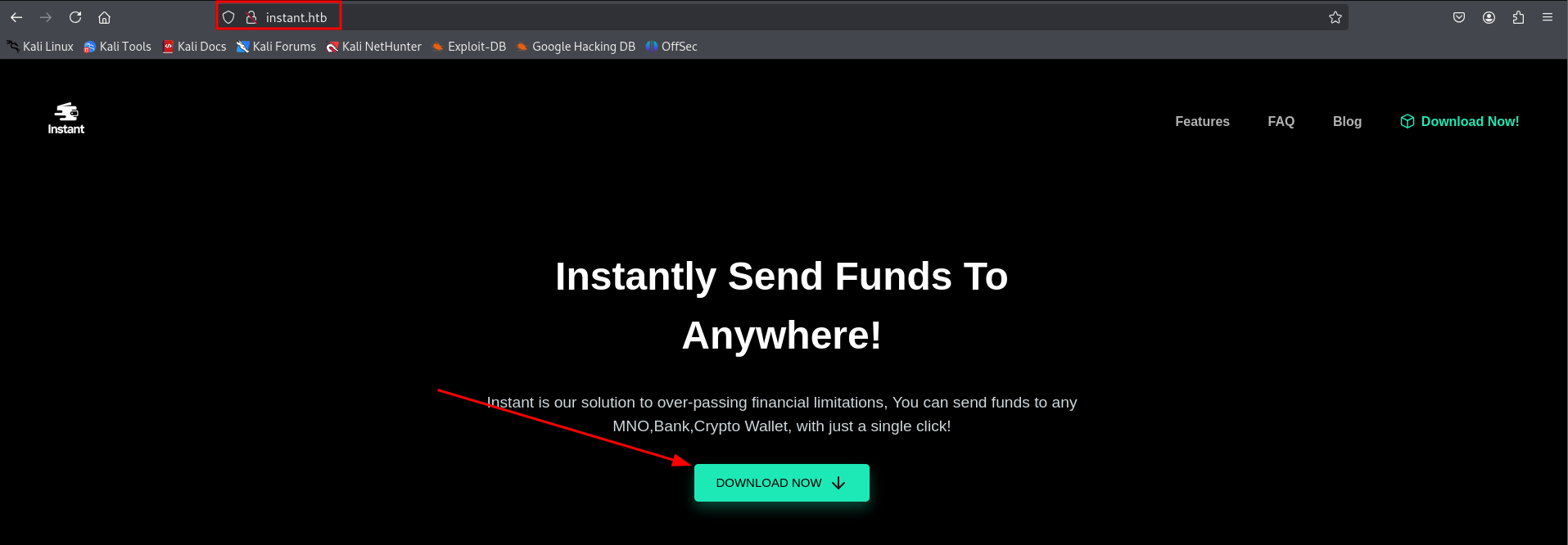Click the shield tracking protection icon
The image size is (1568, 545).
228,17
